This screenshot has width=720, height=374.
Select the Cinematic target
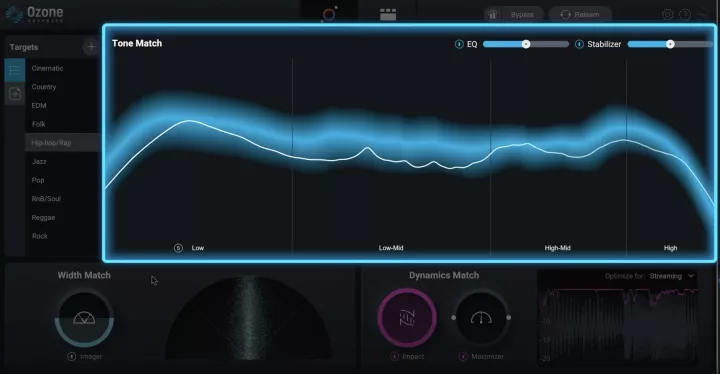pyautogui.click(x=48, y=68)
